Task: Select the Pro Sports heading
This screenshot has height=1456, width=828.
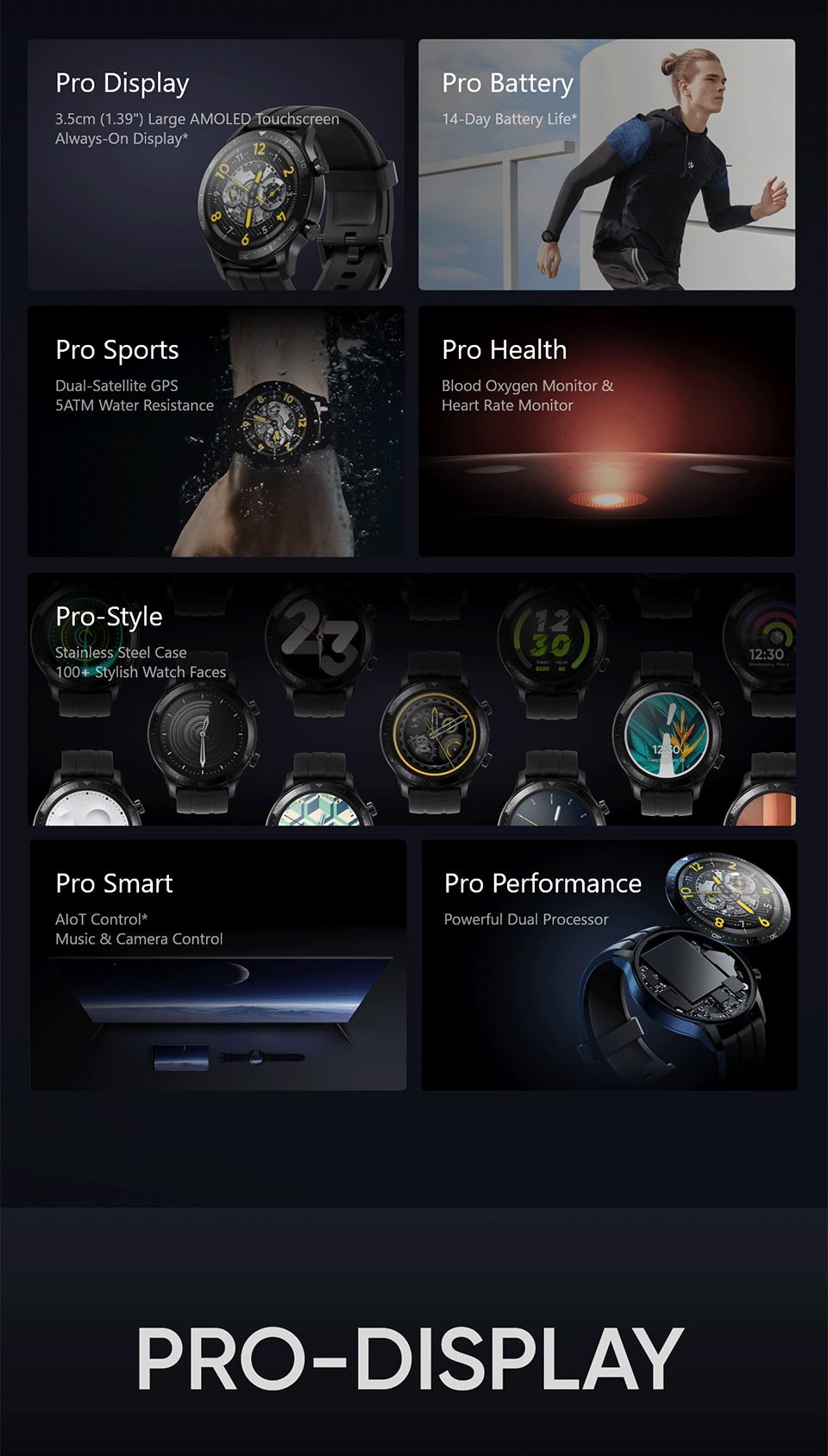Action: tap(117, 349)
